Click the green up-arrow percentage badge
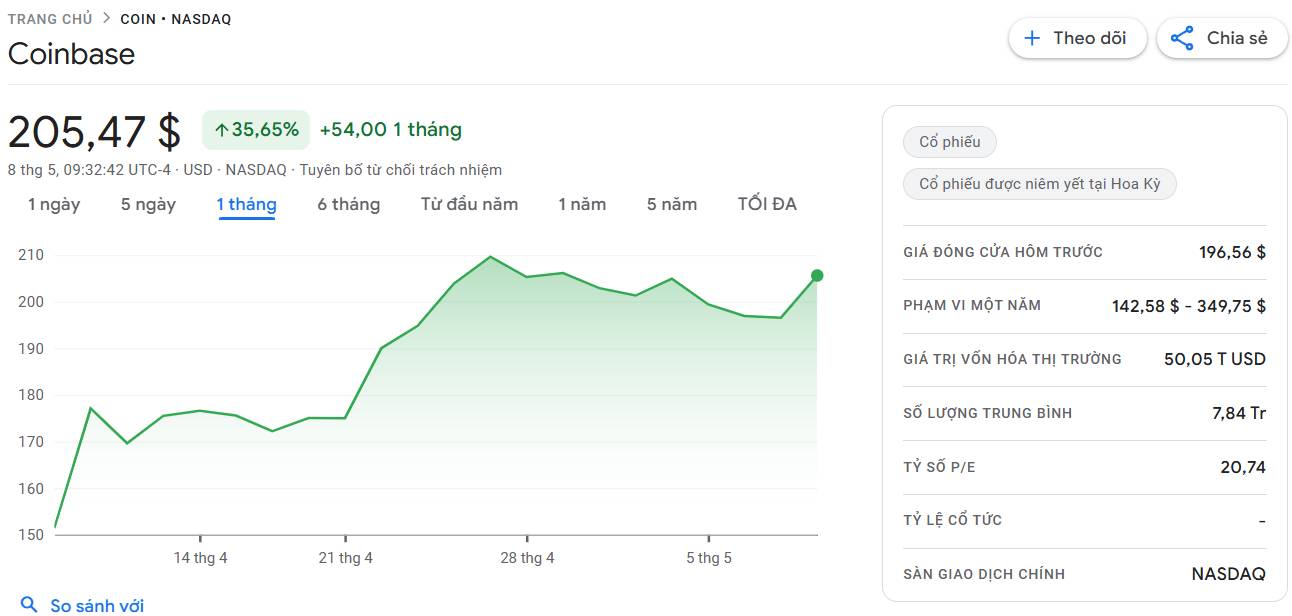 [256, 129]
